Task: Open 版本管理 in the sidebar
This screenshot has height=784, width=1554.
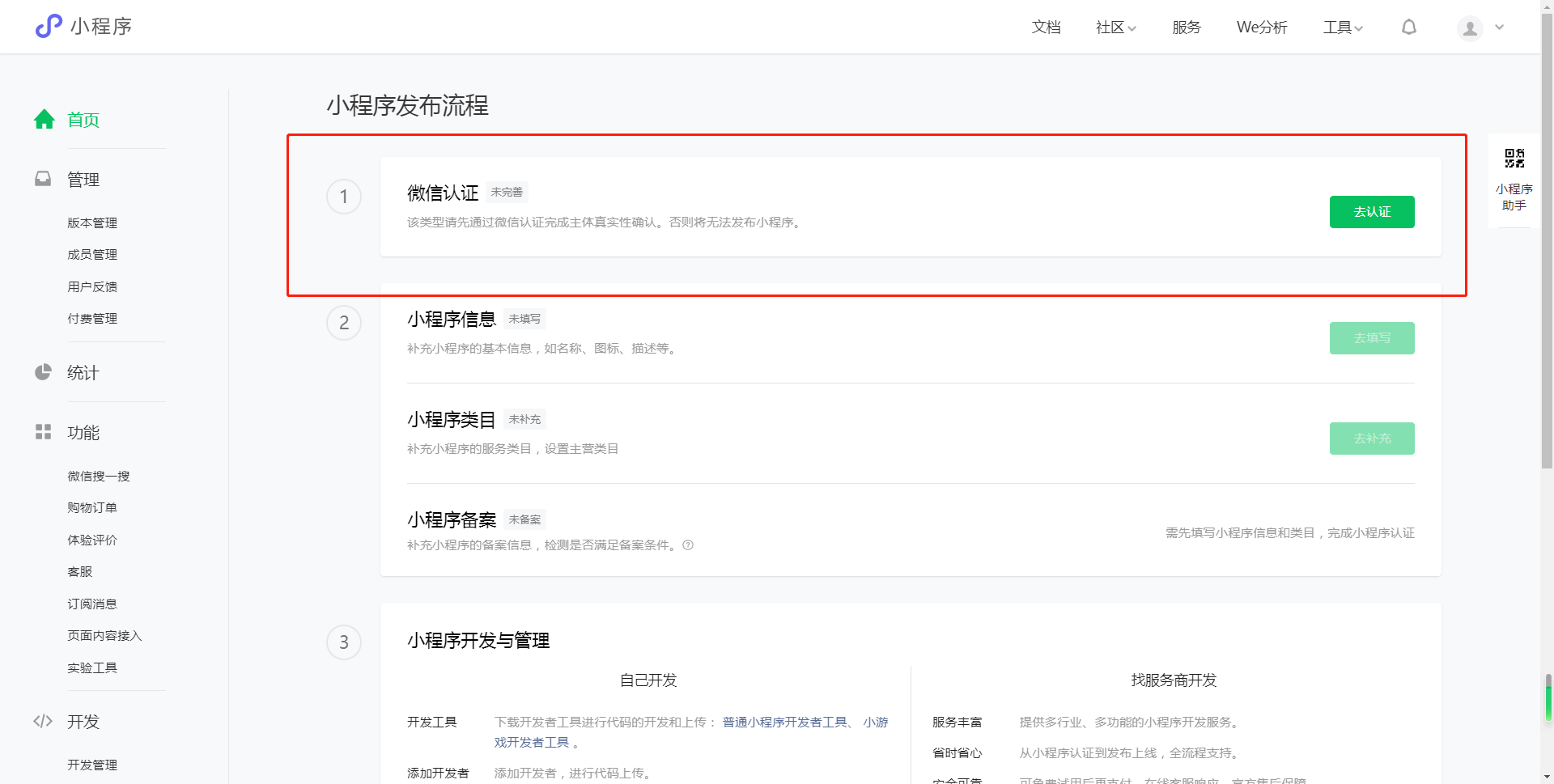Action: coord(92,222)
